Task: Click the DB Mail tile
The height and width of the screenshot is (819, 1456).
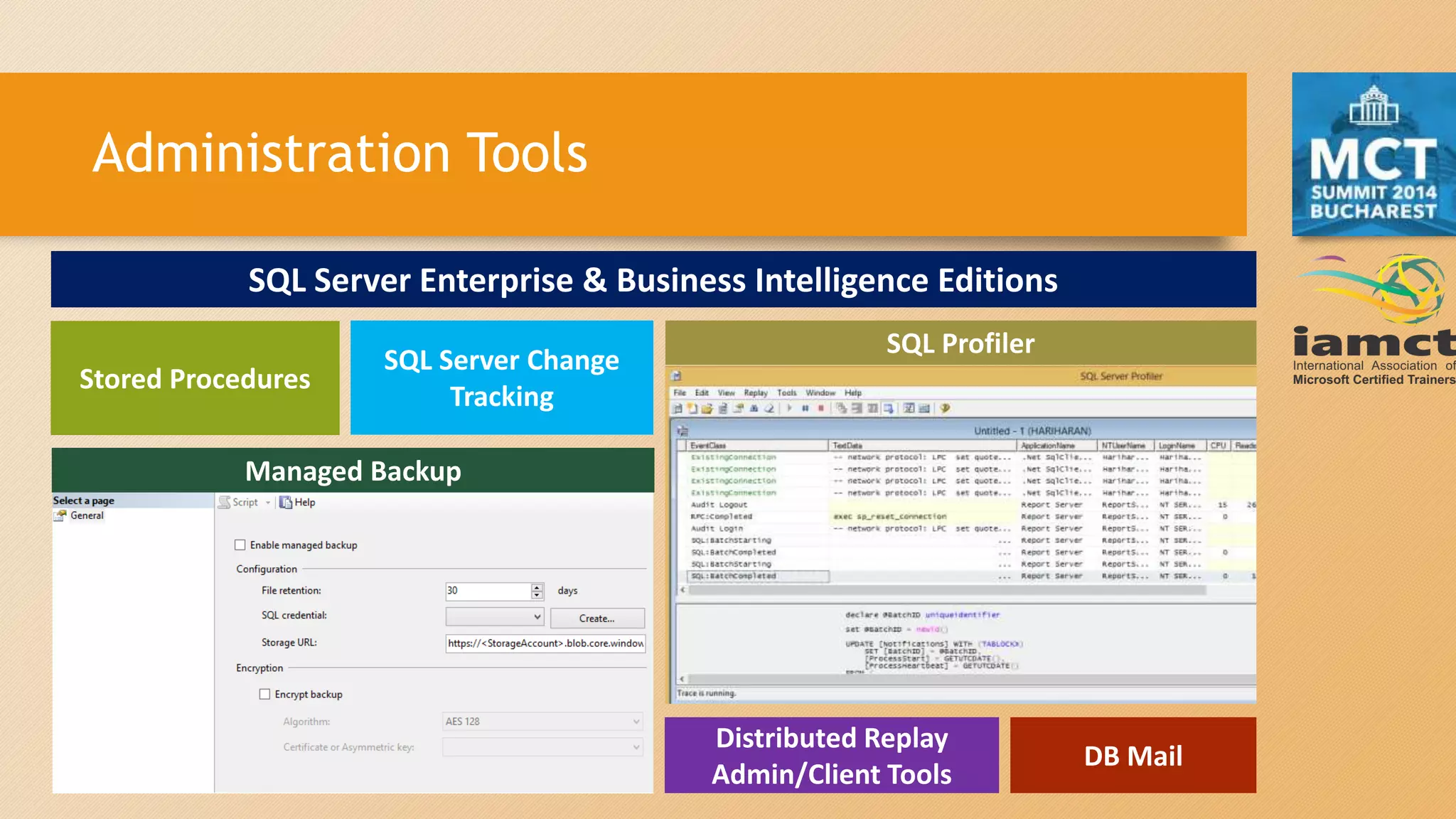Action: coord(1133,755)
